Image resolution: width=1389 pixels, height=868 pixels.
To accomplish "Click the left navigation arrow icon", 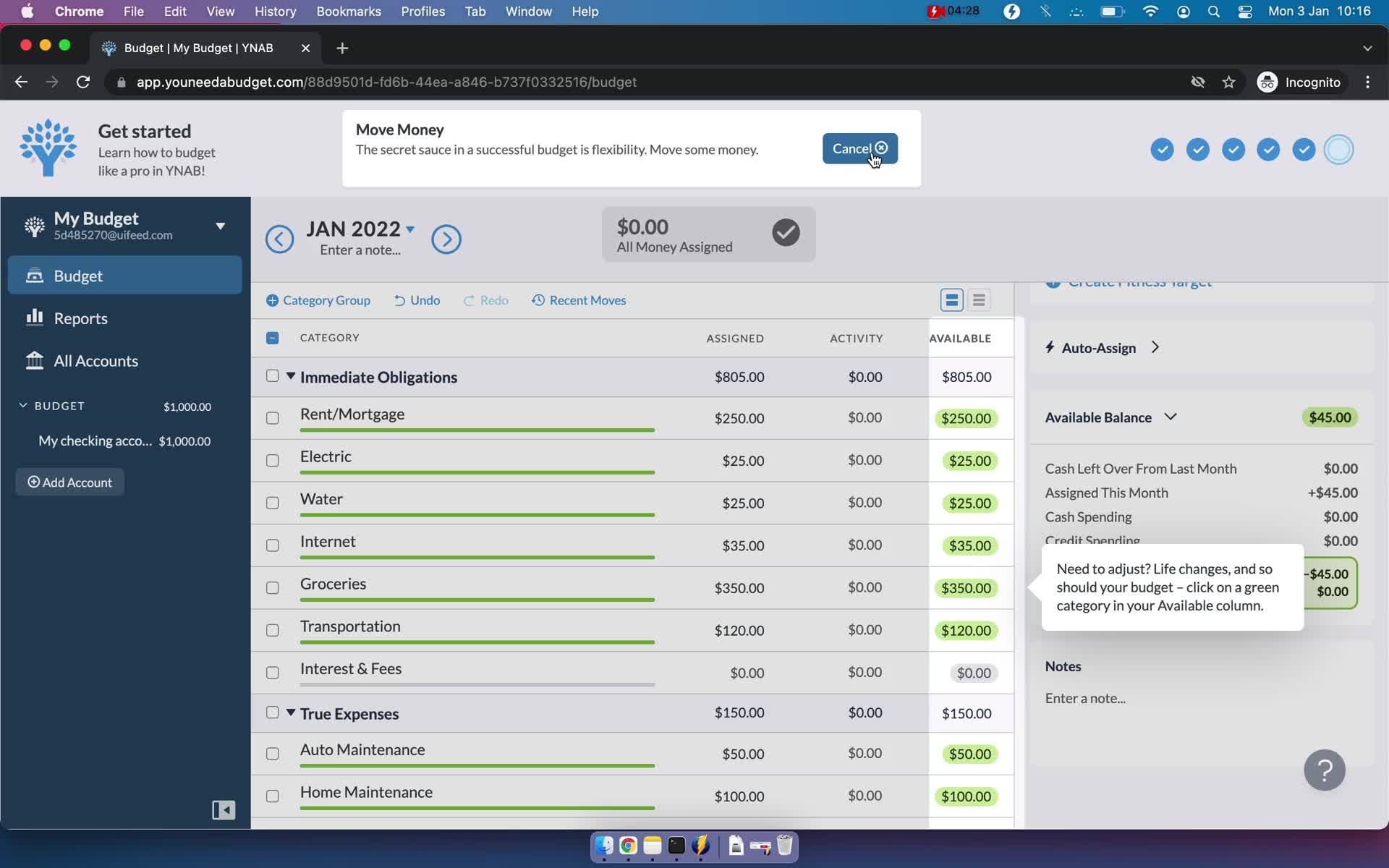I will [280, 238].
